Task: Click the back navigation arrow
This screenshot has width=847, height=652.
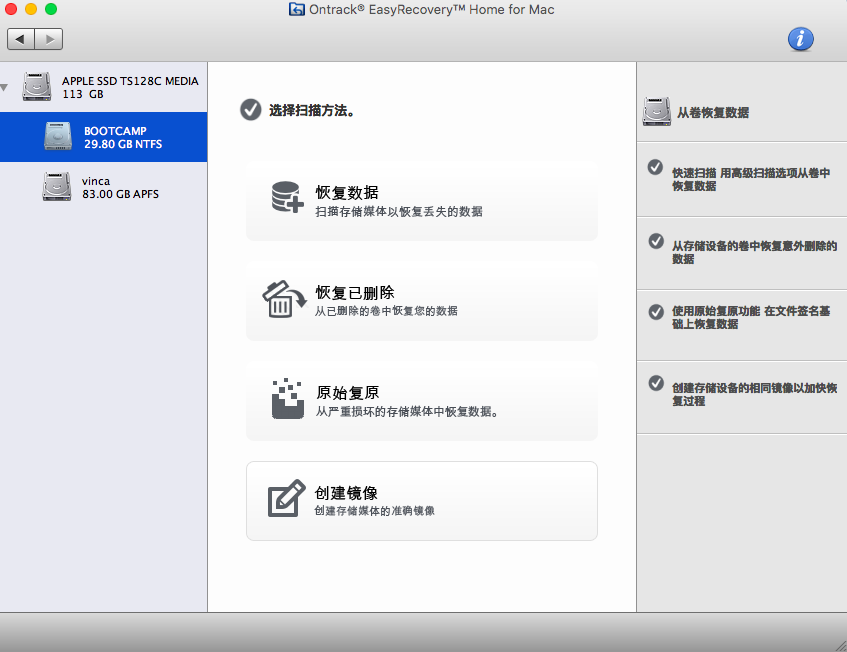Action: click(21, 39)
